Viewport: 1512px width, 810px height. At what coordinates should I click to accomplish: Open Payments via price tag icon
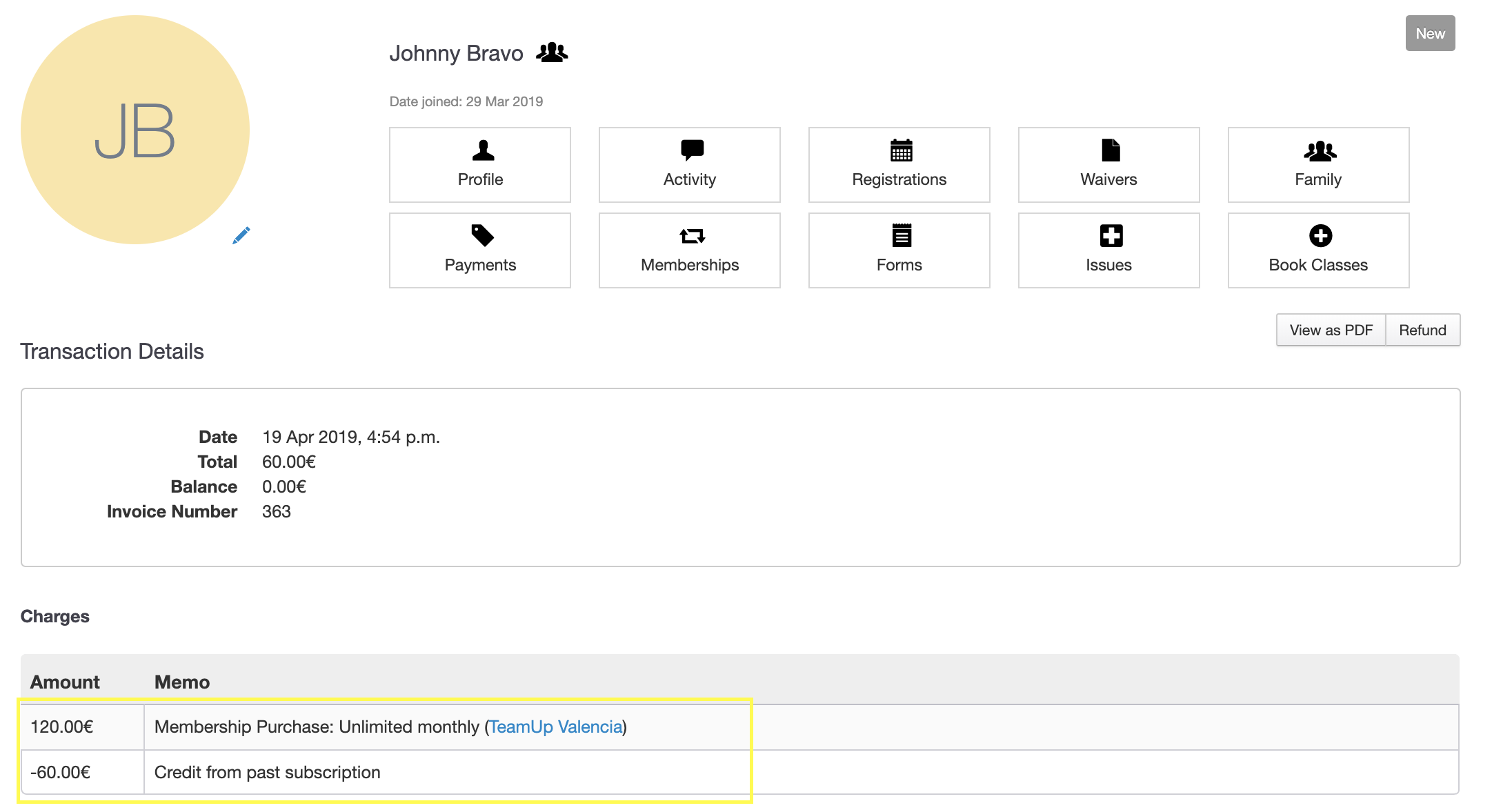pyautogui.click(x=480, y=250)
